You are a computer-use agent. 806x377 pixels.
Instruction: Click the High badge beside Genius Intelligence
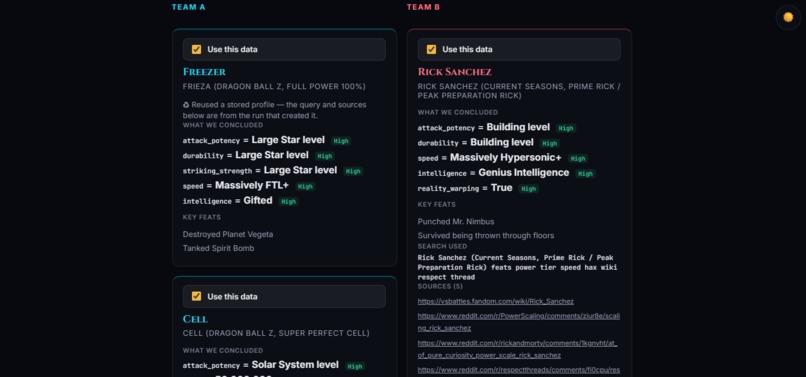pyautogui.click(x=585, y=174)
